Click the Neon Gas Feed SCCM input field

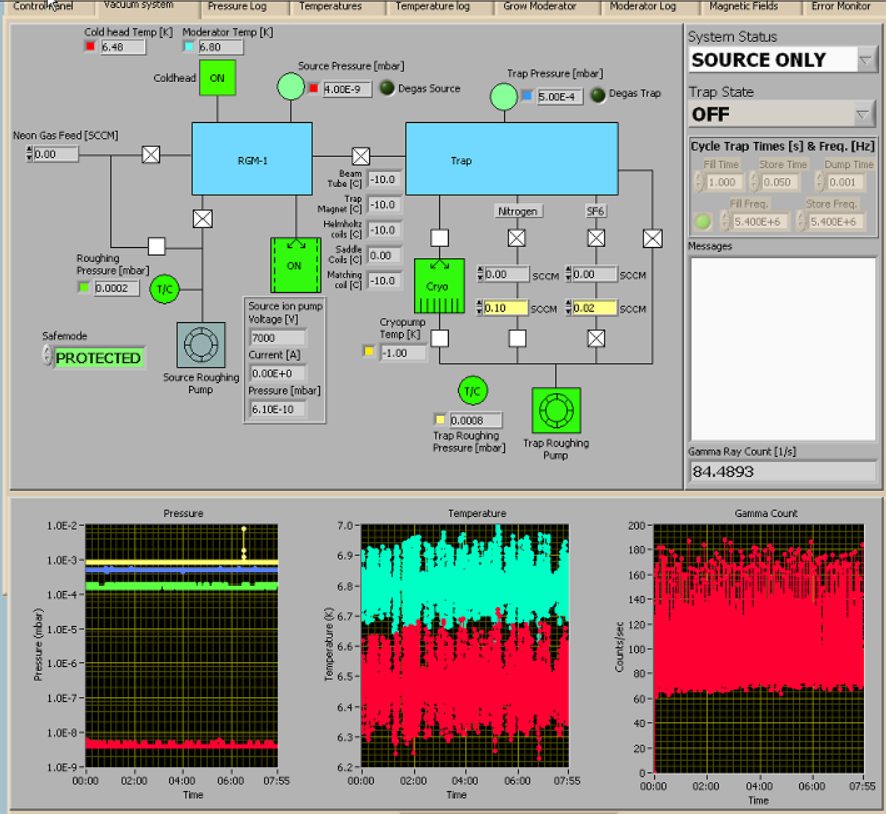56,155
